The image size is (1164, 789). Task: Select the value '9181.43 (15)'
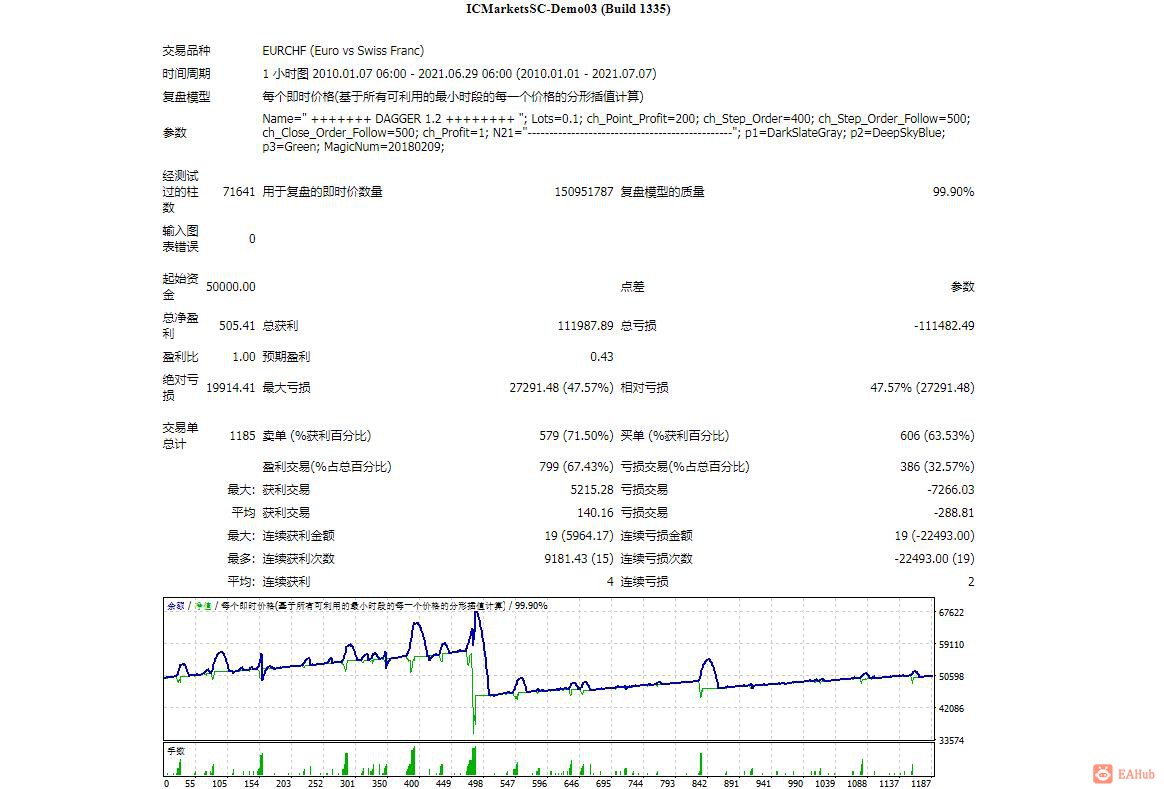pyautogui.click(x=579, y=559)
